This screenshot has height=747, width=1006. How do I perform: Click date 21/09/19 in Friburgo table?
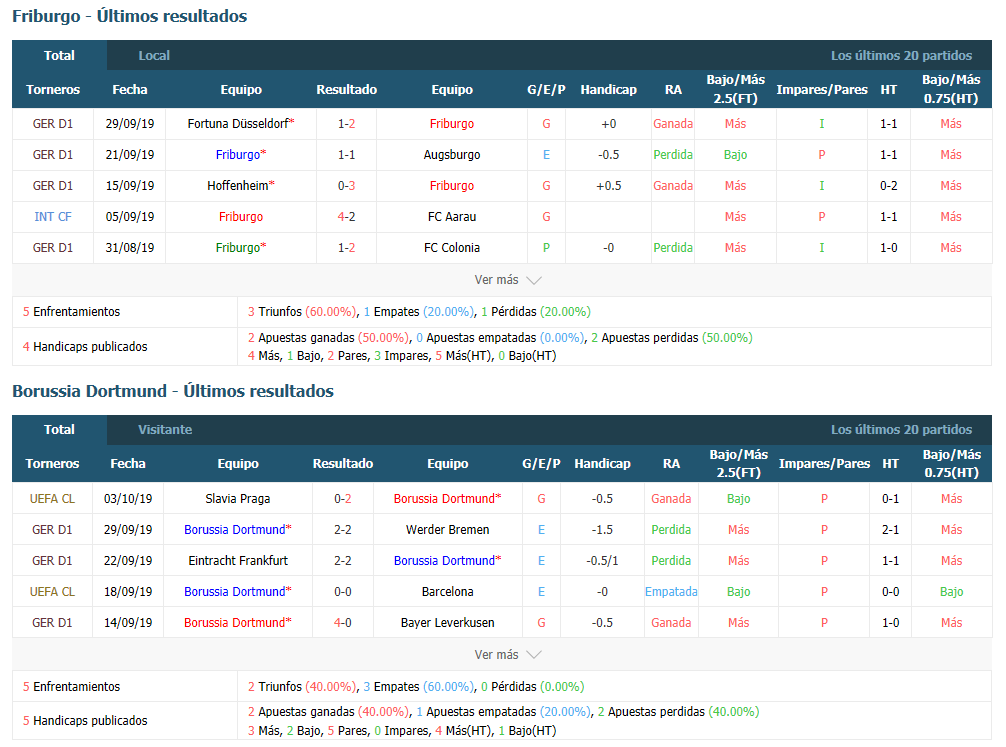[x=130, y=155]
